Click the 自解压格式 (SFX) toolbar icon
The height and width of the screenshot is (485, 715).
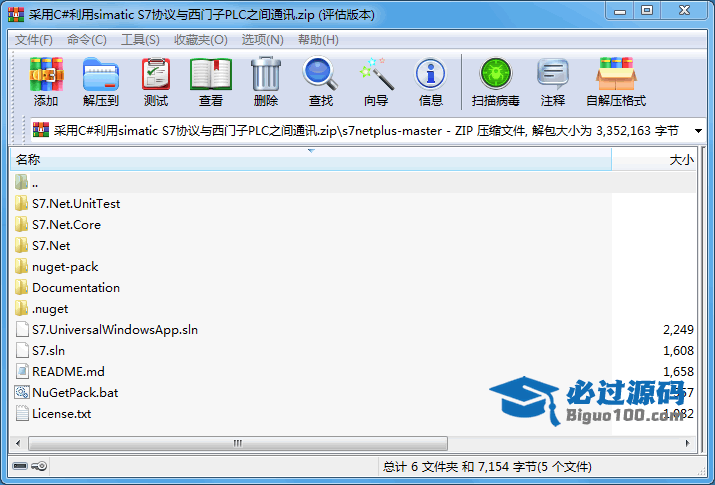point(616,74)
